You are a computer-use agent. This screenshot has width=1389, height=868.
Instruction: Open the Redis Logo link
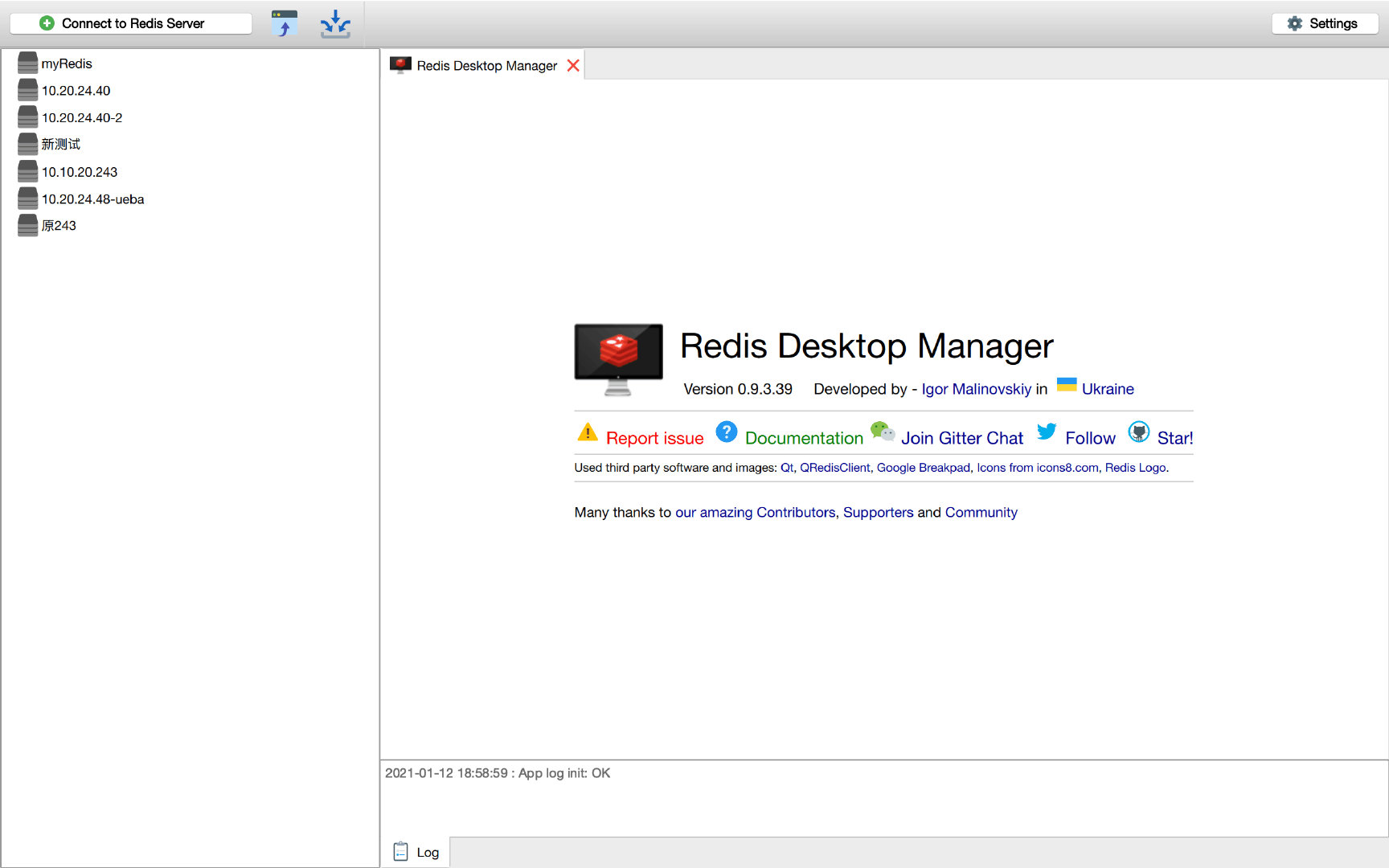click(x=1135, y=468)
